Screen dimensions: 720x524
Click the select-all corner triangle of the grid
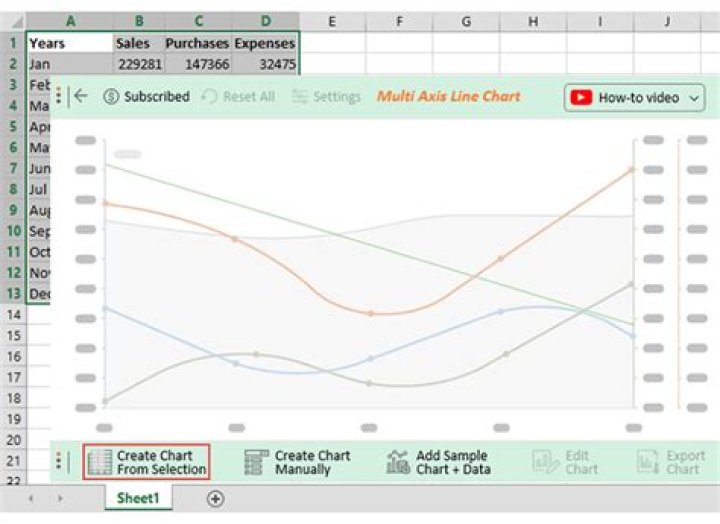coord(17,21)
